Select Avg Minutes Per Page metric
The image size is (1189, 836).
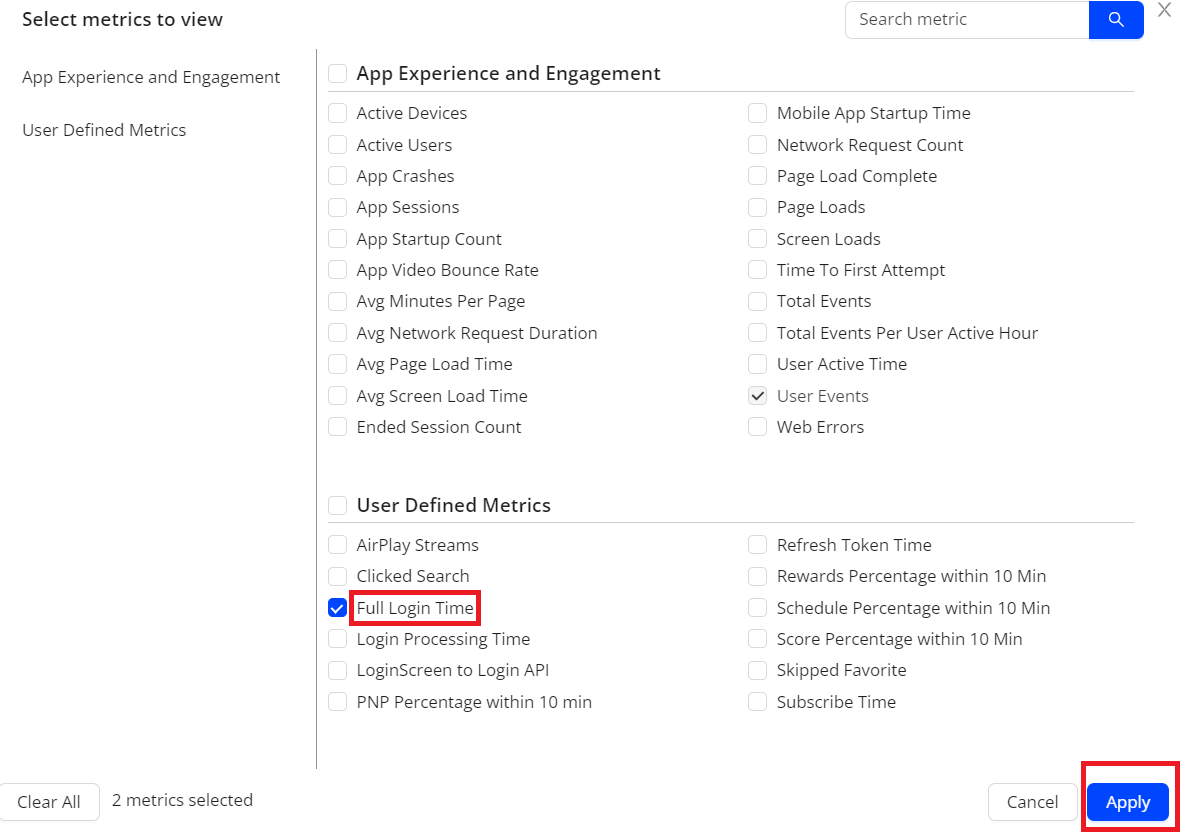click(337, 301)
